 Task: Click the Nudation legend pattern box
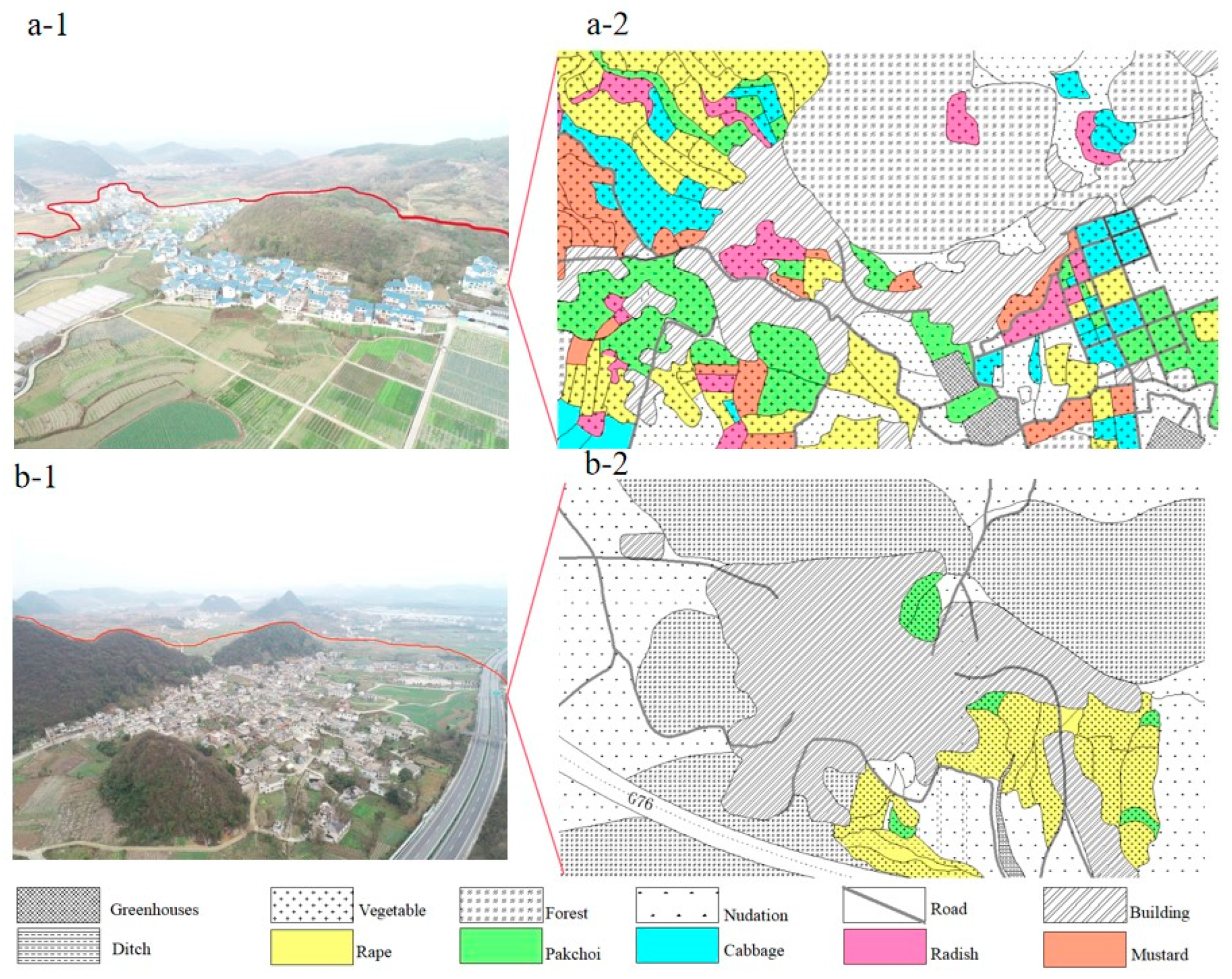pyautogui.click(x=677, y=905)
